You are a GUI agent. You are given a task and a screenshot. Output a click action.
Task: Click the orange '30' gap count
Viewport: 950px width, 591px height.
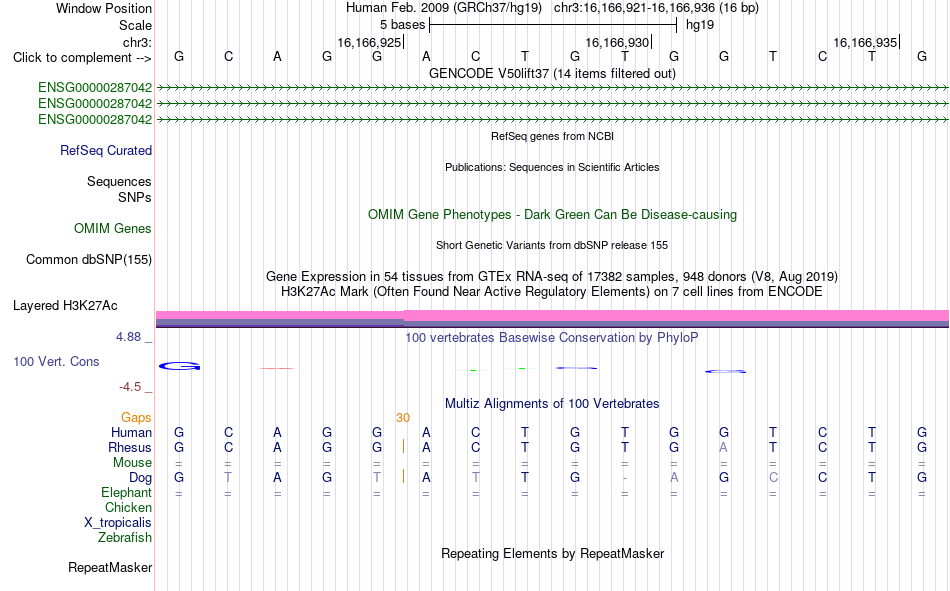[x=403, y=418]
